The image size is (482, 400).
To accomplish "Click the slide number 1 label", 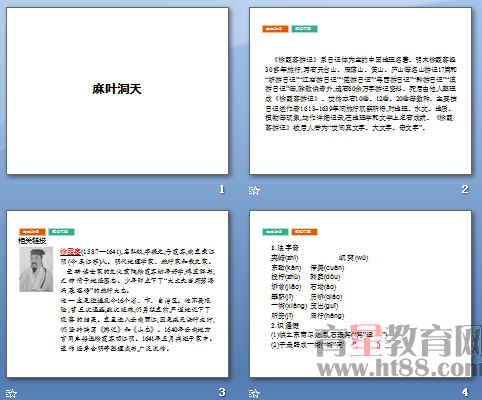I will tap(221, 189).
